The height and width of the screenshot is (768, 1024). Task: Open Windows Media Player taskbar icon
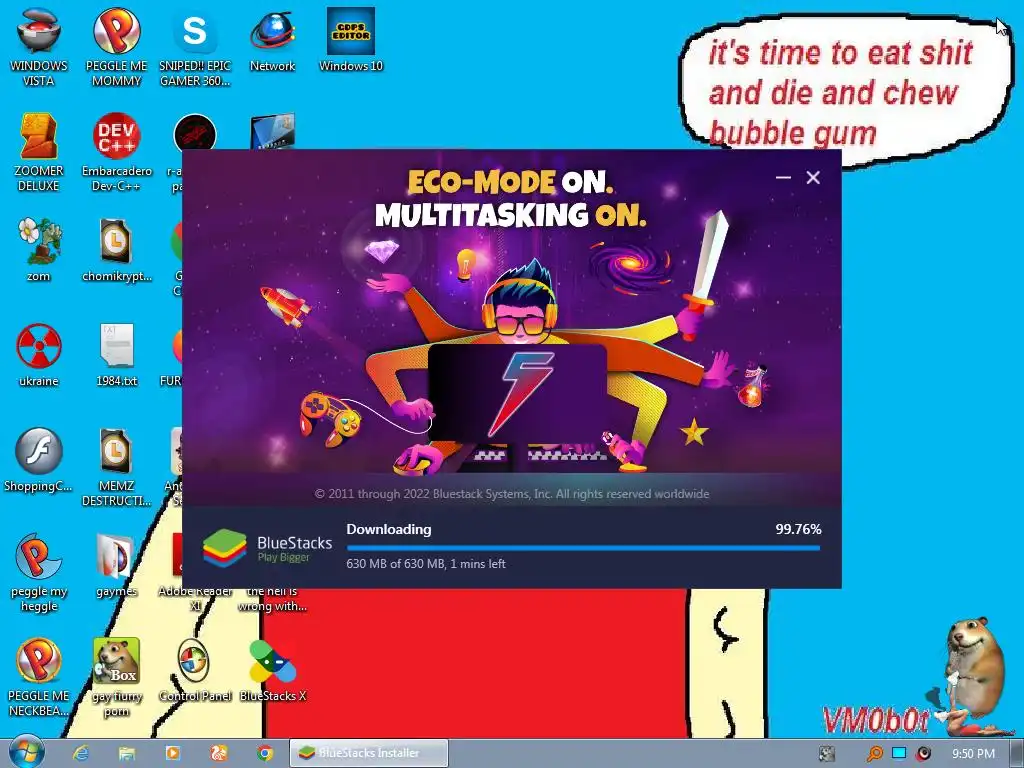(x=172, y=753)
